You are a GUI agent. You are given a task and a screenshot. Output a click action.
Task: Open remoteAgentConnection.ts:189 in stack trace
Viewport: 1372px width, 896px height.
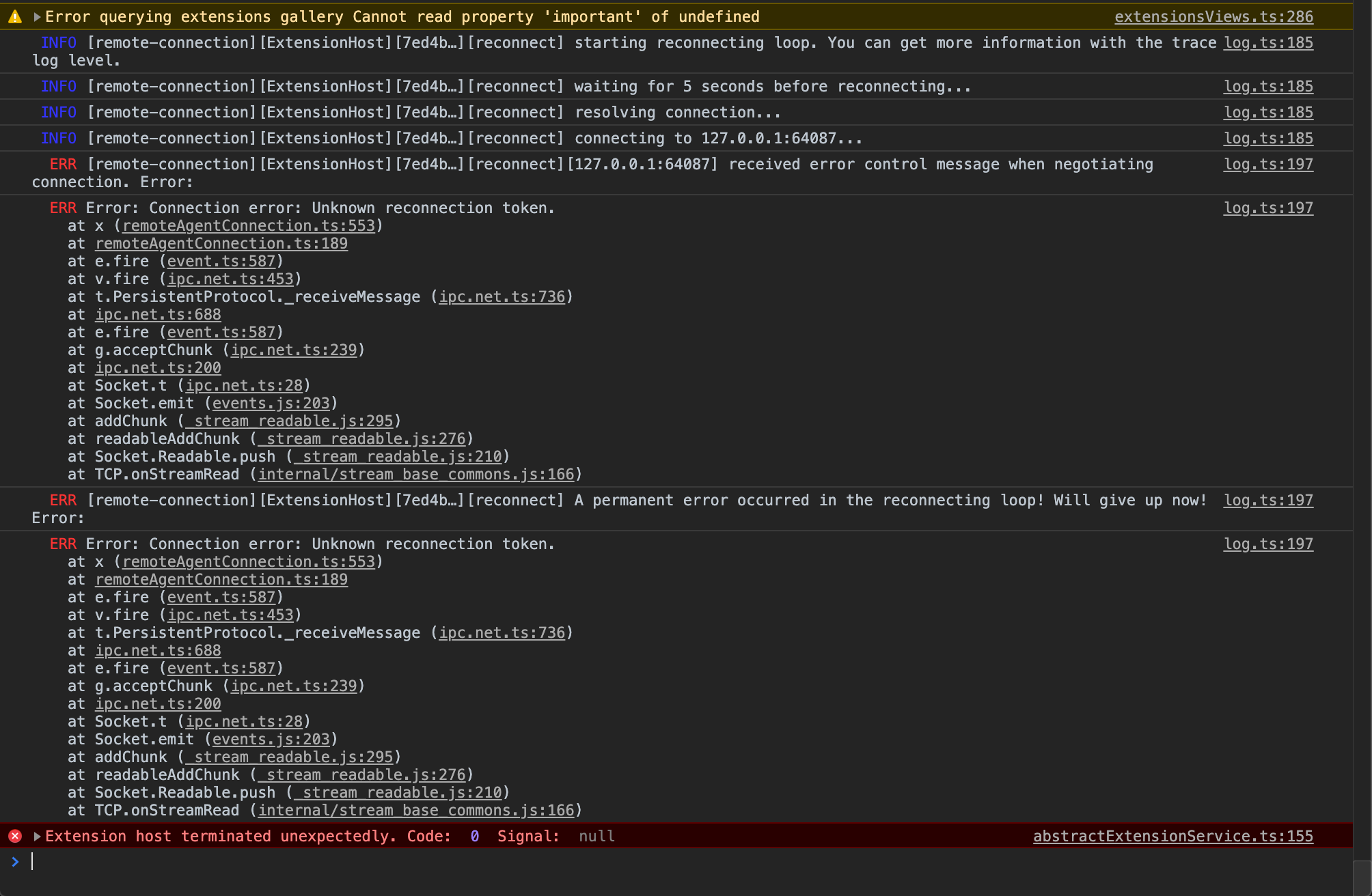tap(221, 243)
